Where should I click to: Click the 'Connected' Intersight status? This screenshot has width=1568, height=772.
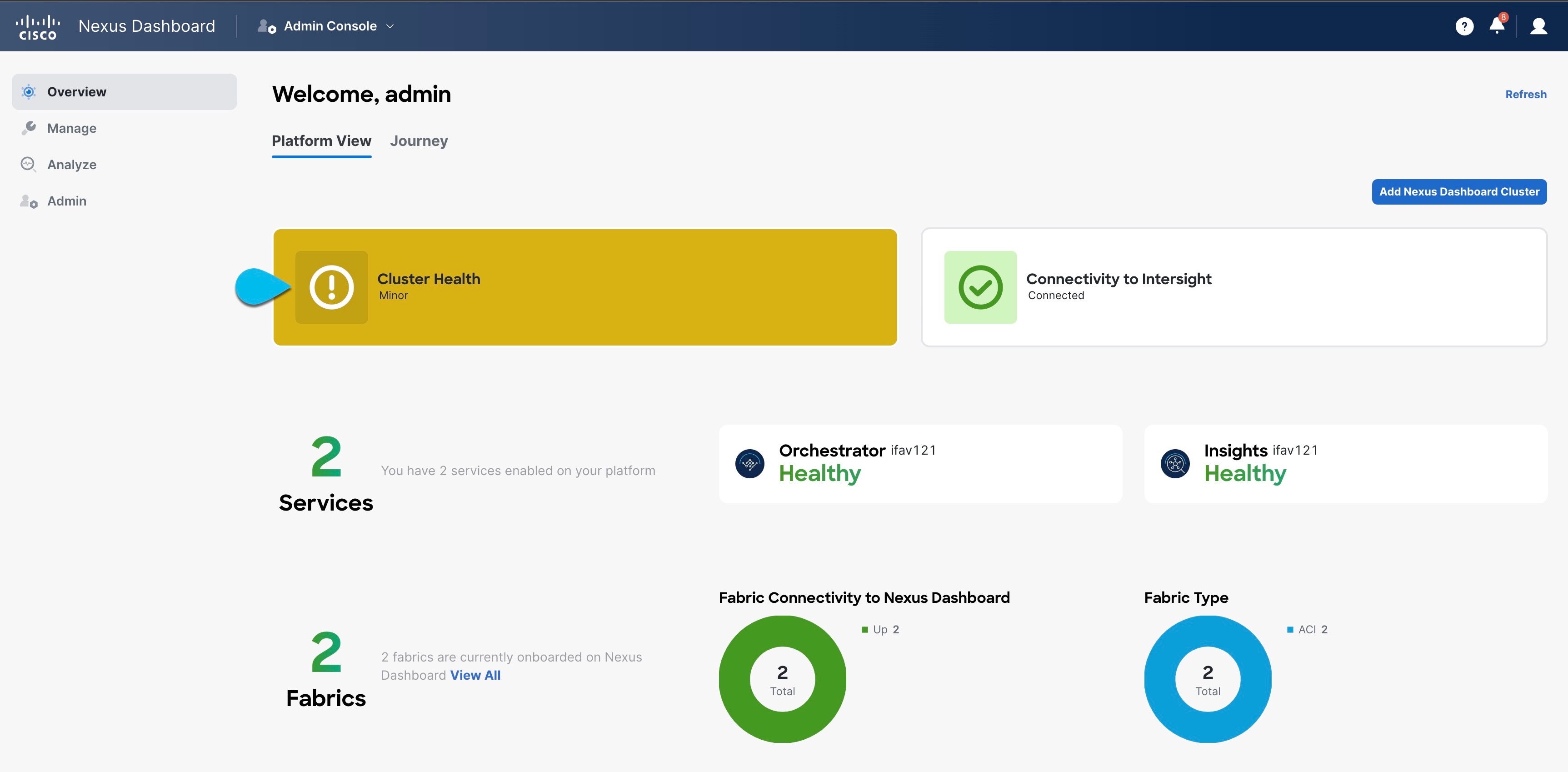coord(1055,295)
